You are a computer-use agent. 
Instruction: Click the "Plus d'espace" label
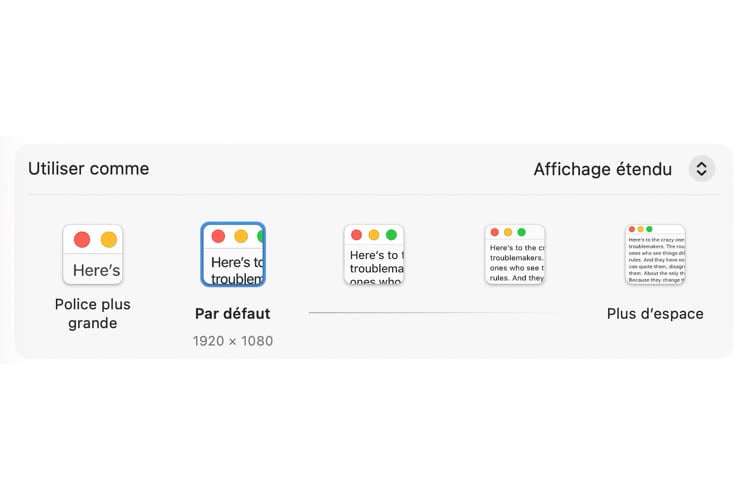655,314
